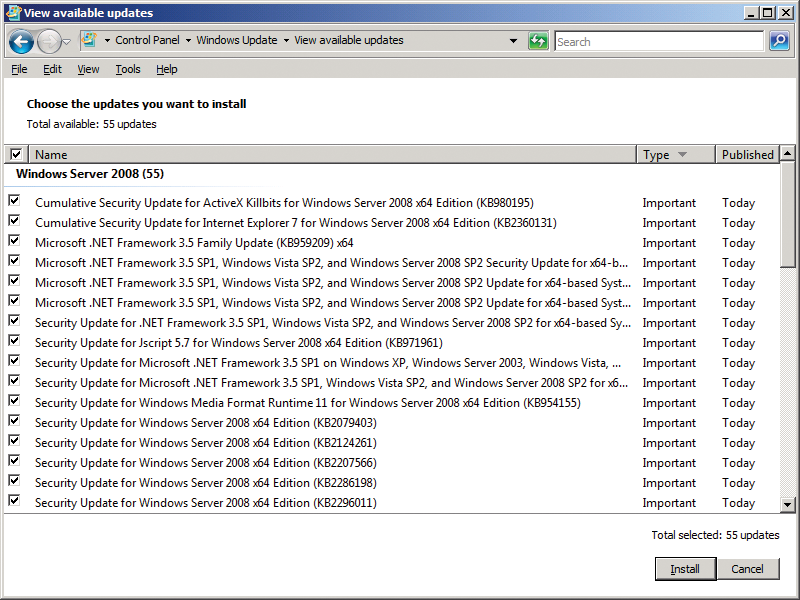Uncheck the Jscript 5.7 update (KB971961)

[x=14, y=341]
